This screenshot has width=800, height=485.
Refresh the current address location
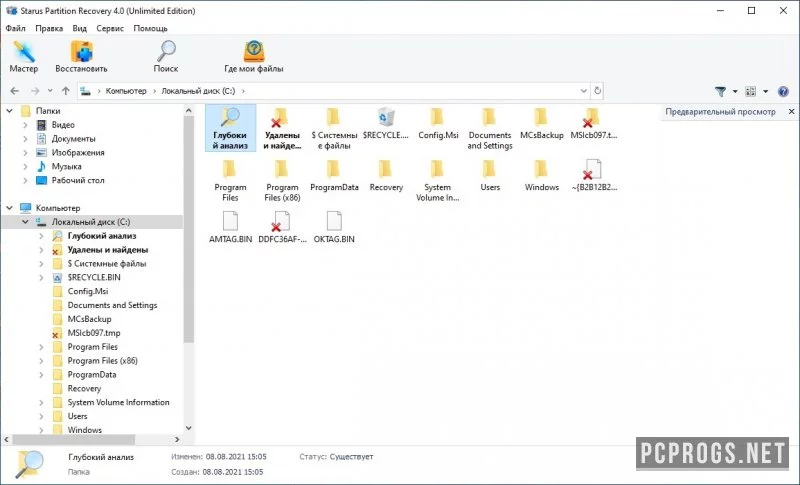(597, 91)
